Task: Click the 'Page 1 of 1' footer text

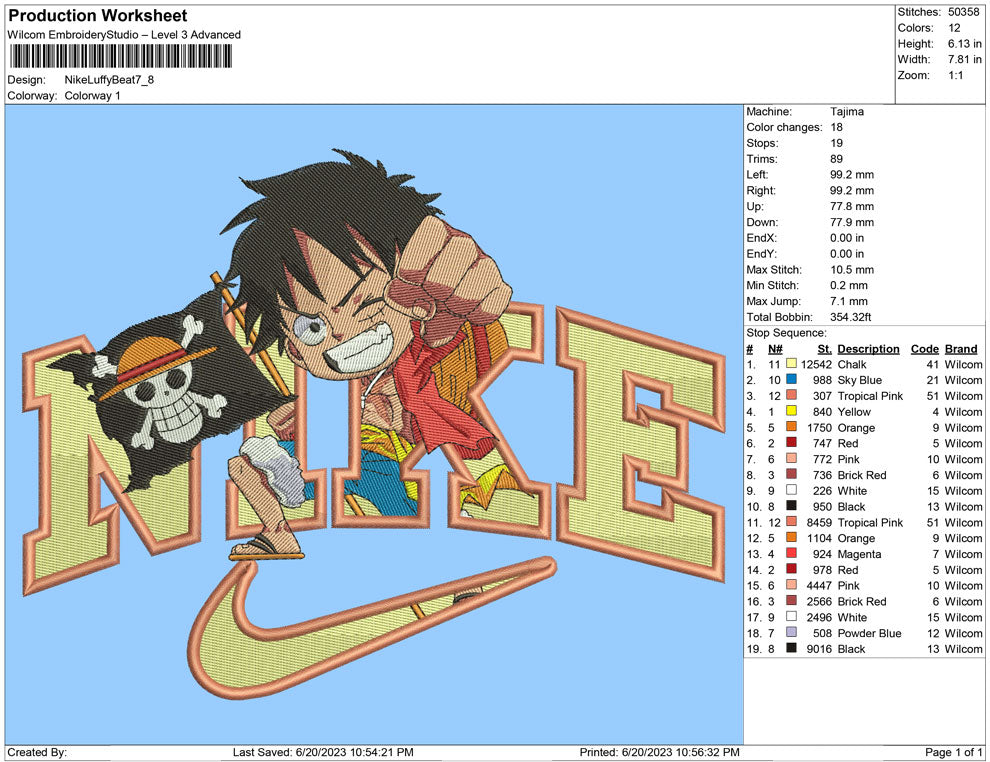Action: tap(953, 752)
